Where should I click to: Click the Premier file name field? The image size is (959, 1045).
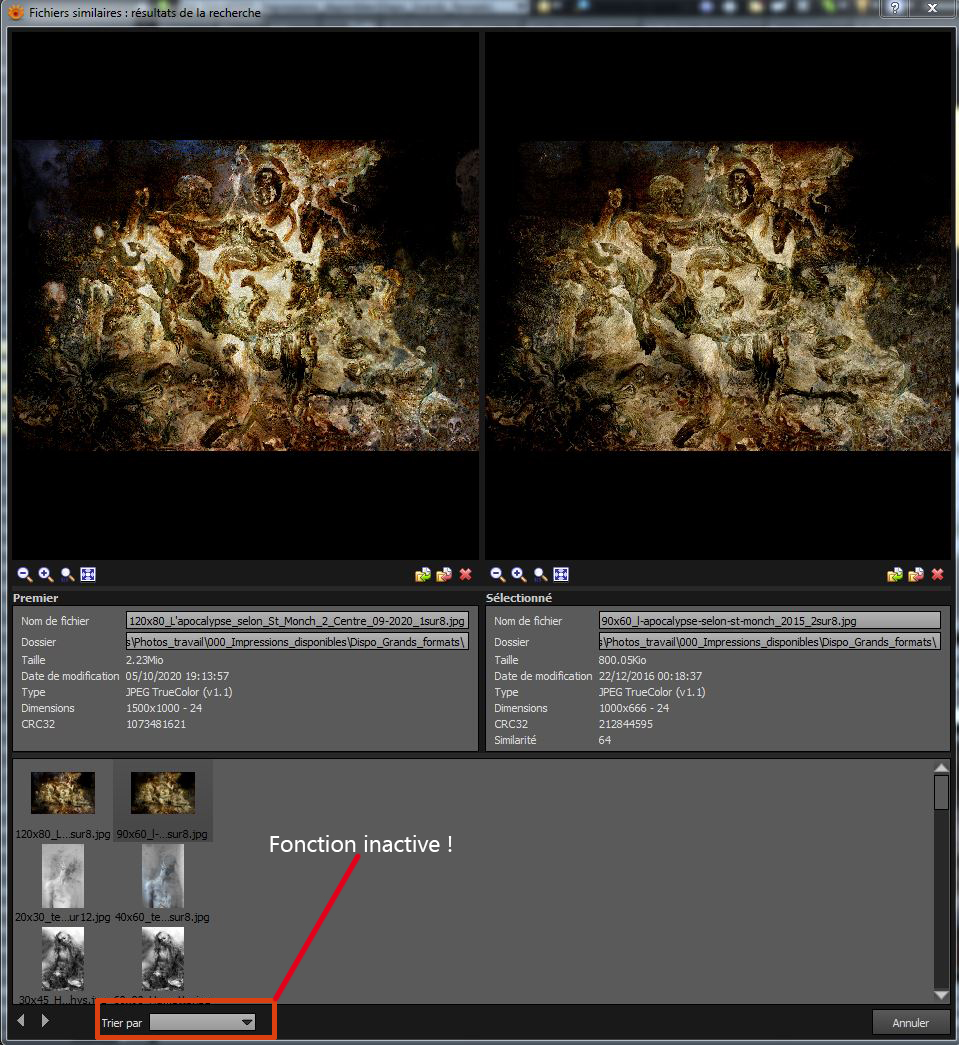tap(297, 621)
